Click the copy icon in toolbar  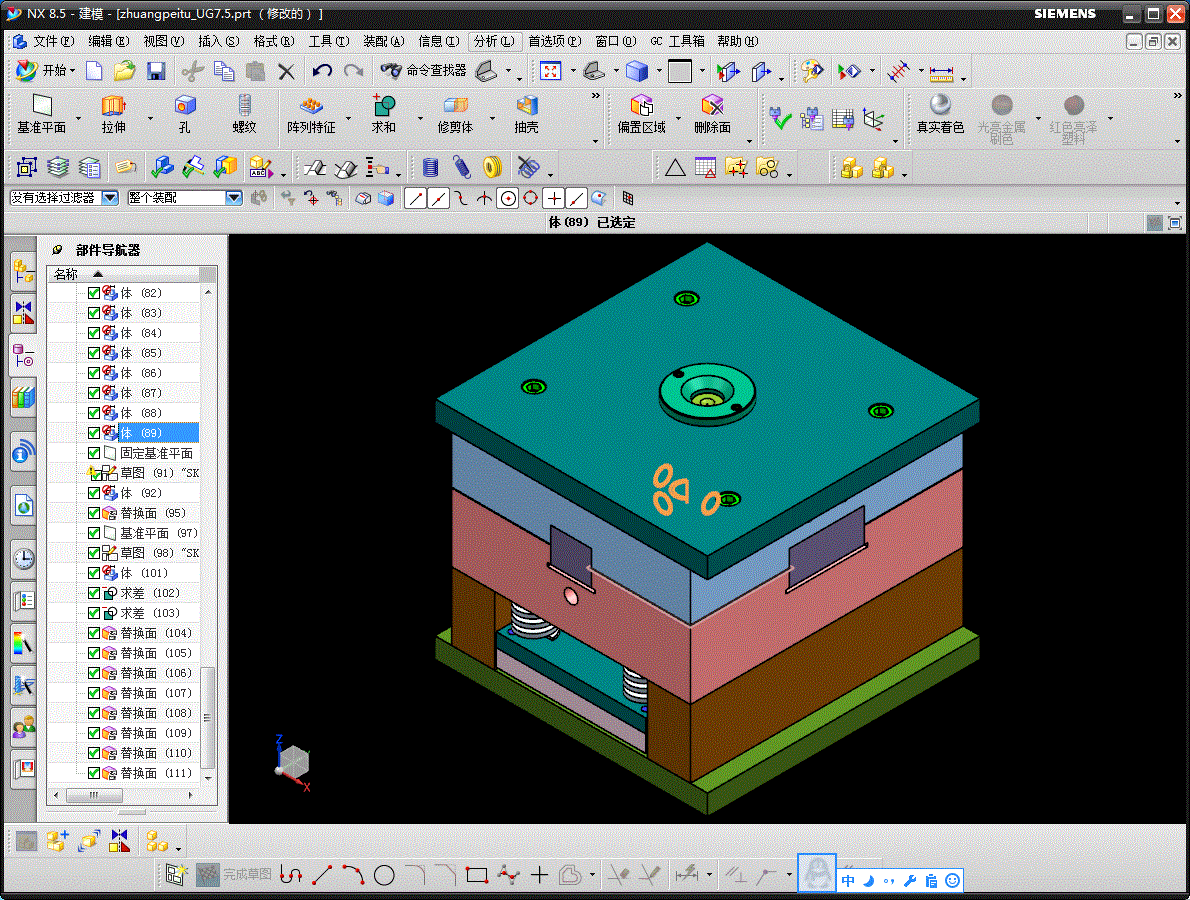pos(224,71)
